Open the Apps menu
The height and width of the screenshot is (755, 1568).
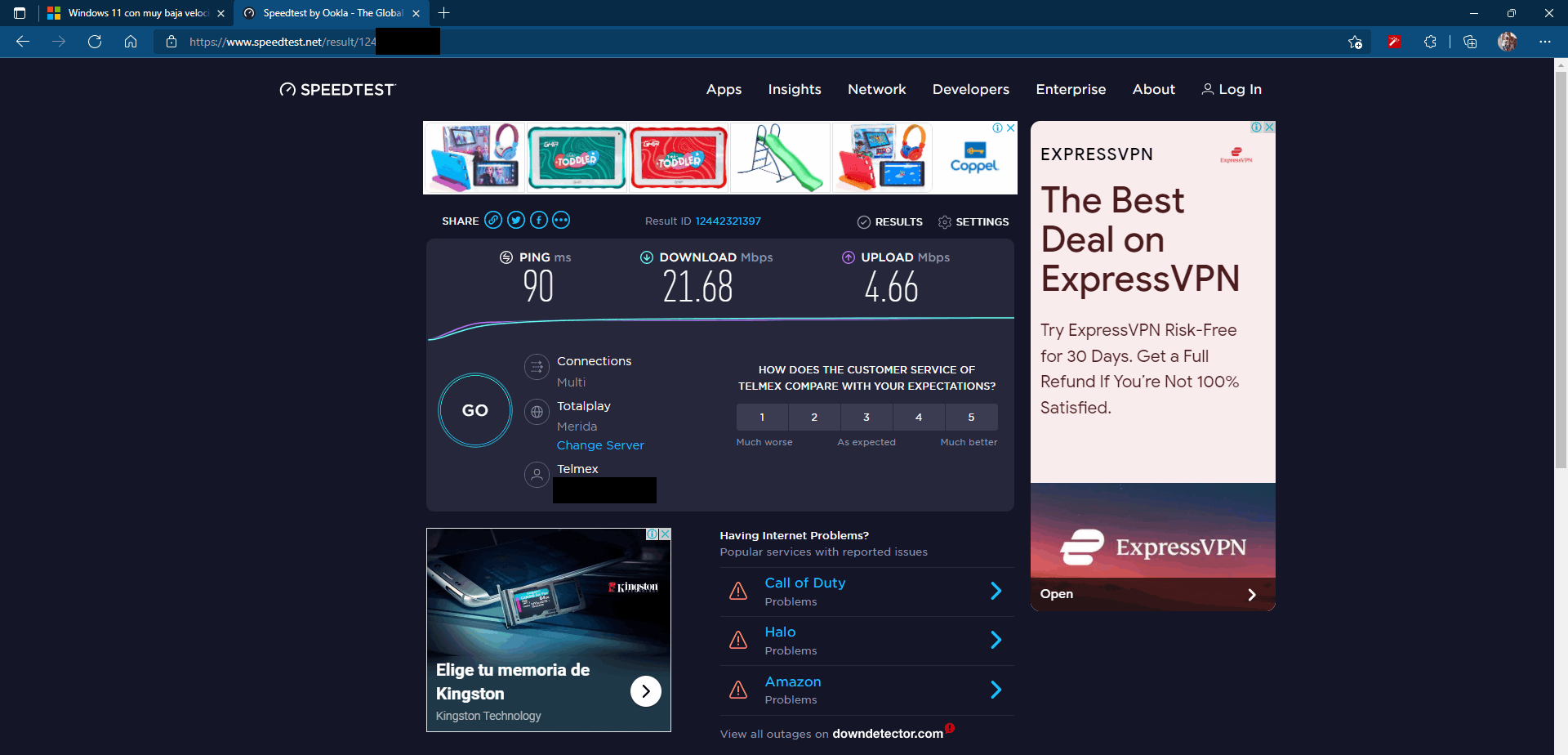[x=724, y=89]
